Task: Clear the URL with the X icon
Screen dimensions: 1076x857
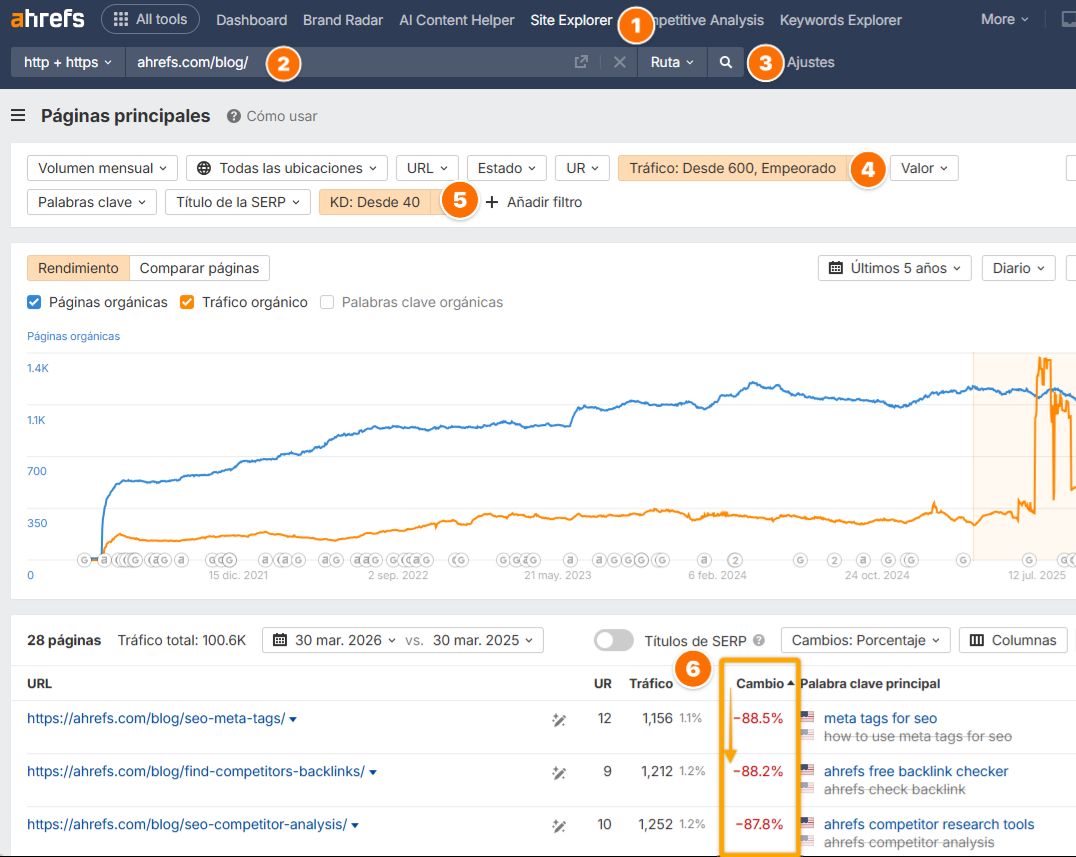Action: click(619, 62)
